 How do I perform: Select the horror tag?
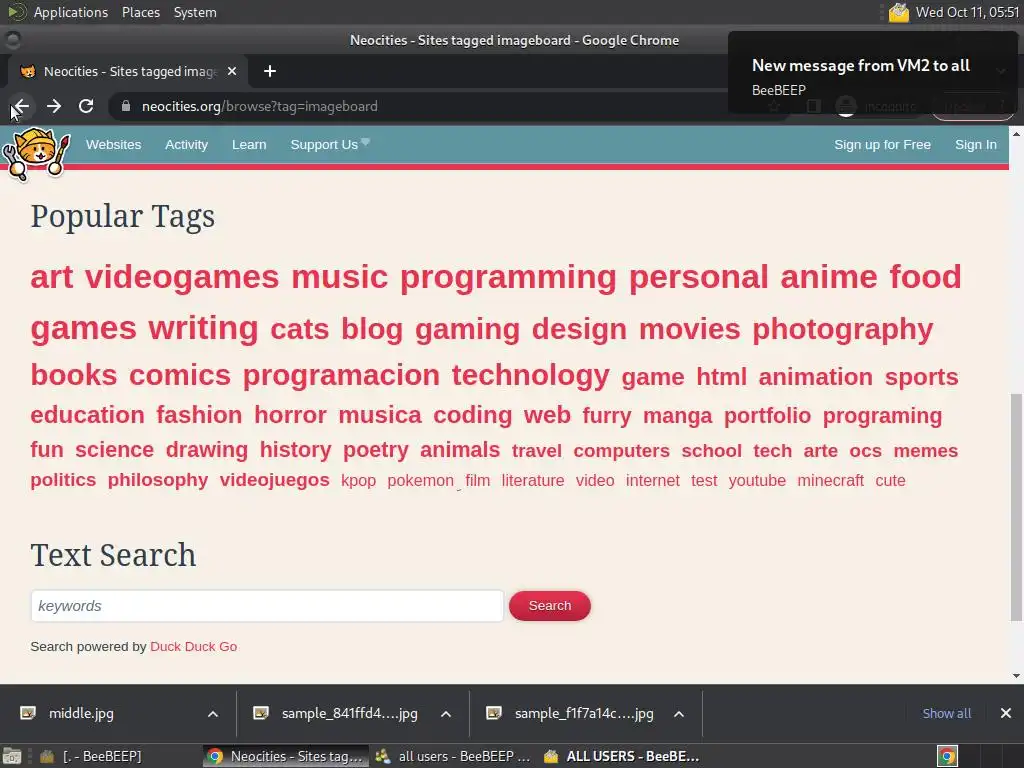pos(290,415)
